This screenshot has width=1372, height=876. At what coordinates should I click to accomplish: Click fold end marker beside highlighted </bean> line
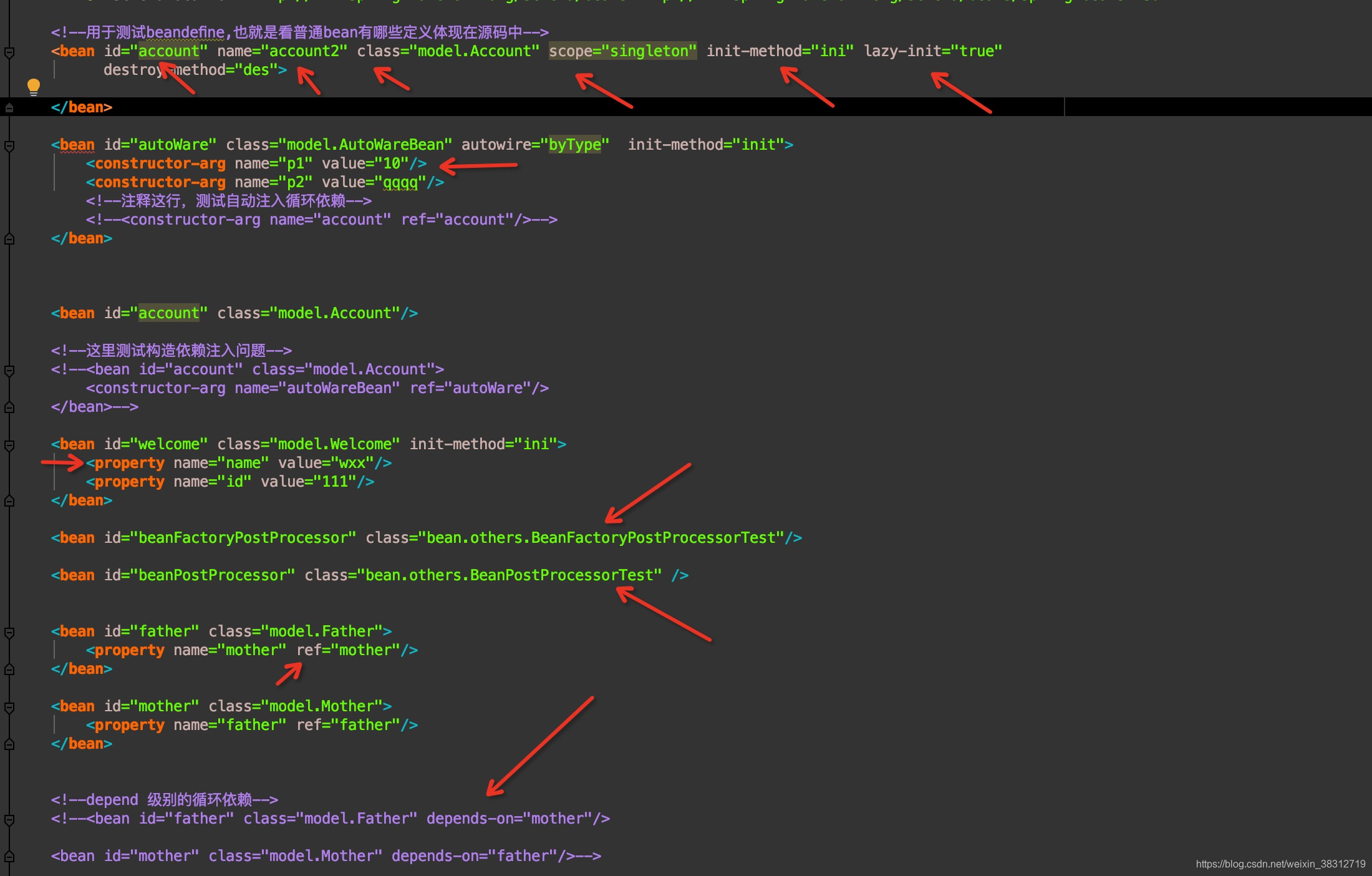click(9, 107)
